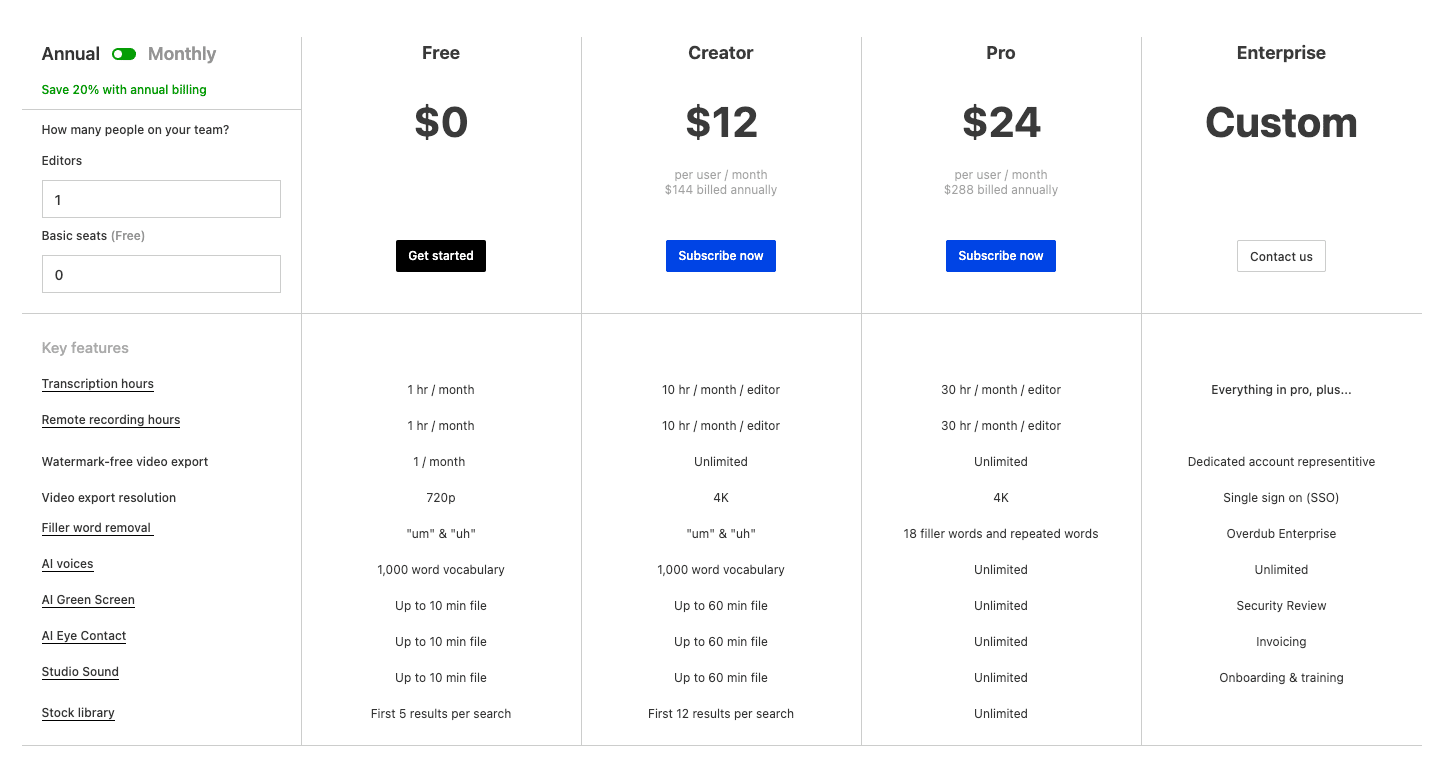Open the Stock library feature link

(78, 713)
